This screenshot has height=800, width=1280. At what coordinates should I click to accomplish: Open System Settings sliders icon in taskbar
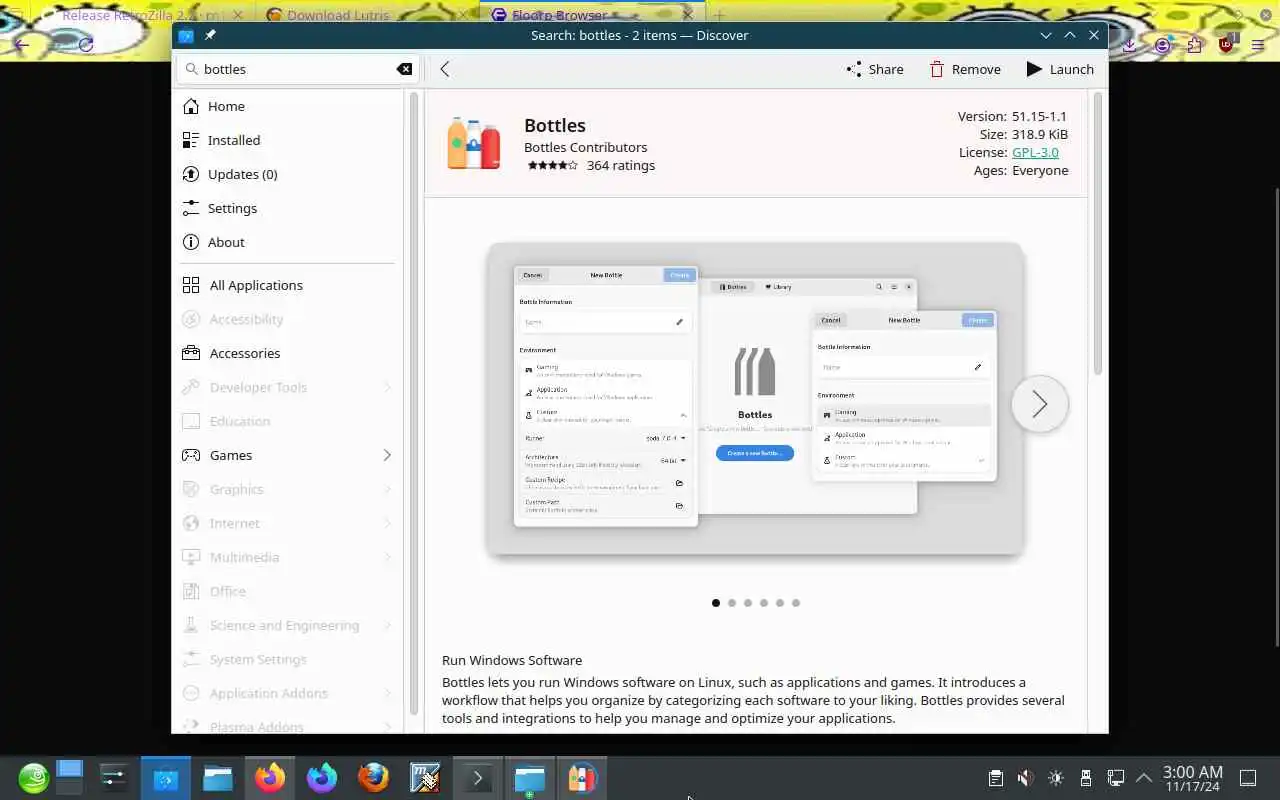tap(114, 777)
